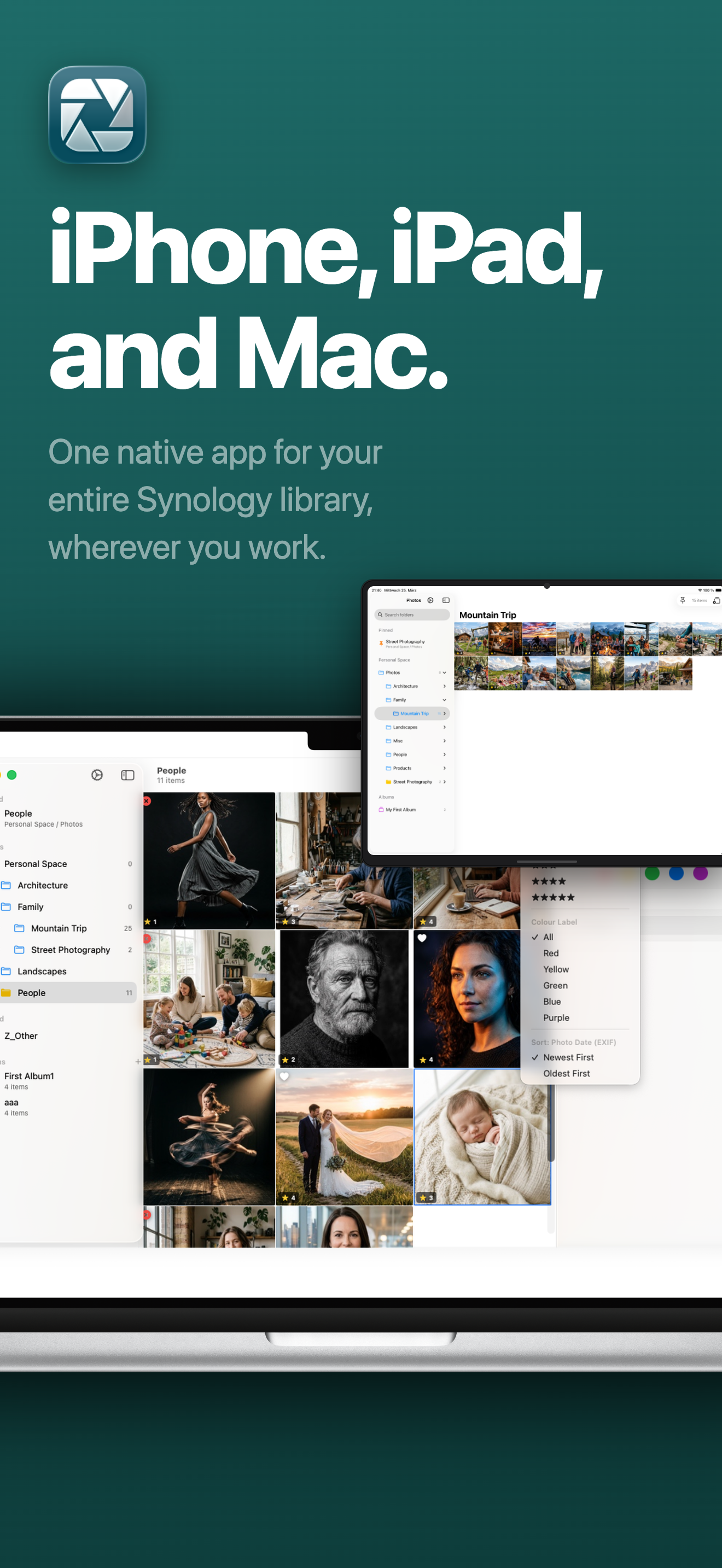Screen dimensions: 722x1568
Task: Expand Street Photography chevron on iPad
Action: click(x=444, y=782)
